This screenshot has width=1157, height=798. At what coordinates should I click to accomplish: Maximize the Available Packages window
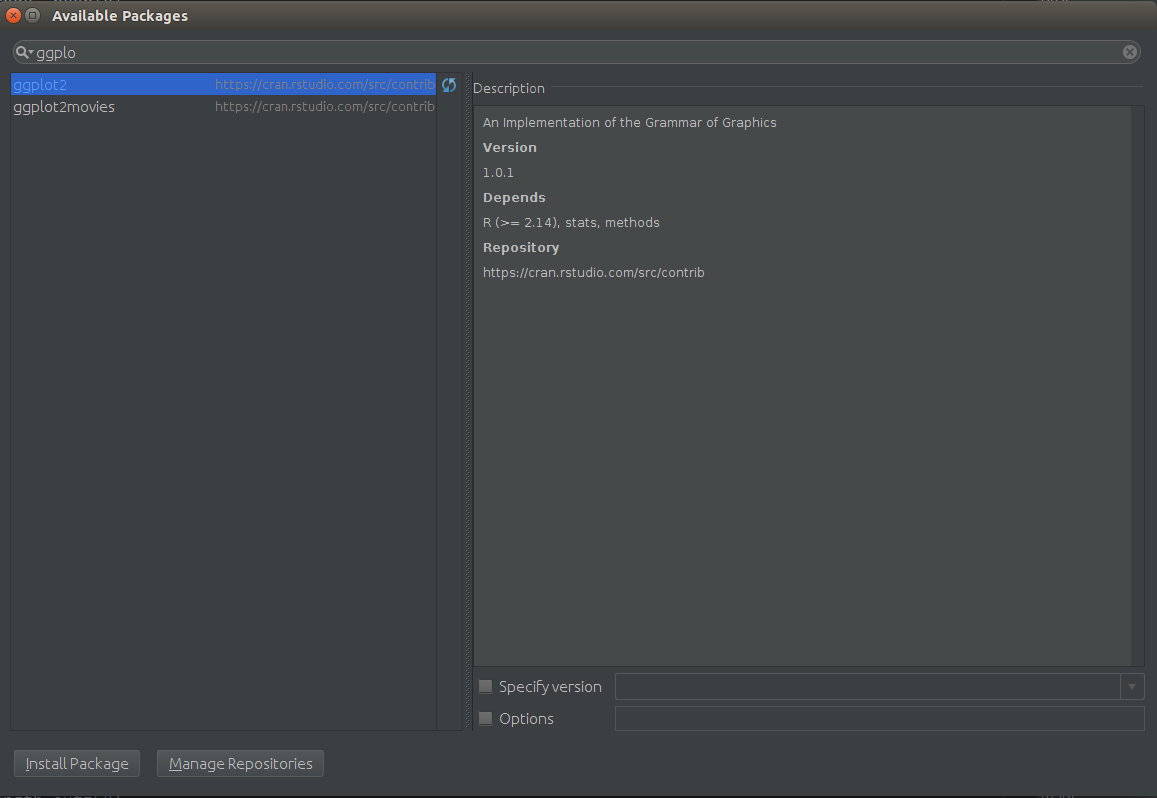(x=33, y=15)
